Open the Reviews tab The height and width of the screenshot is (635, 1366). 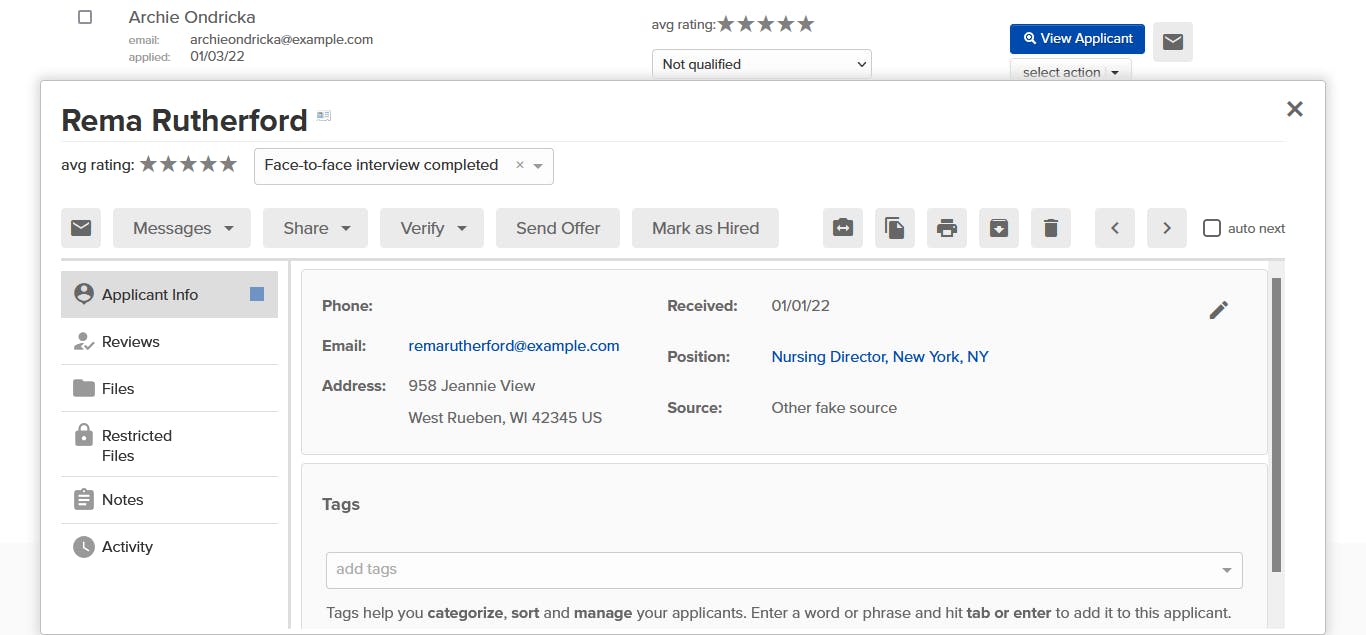click(x=169, y=341)
